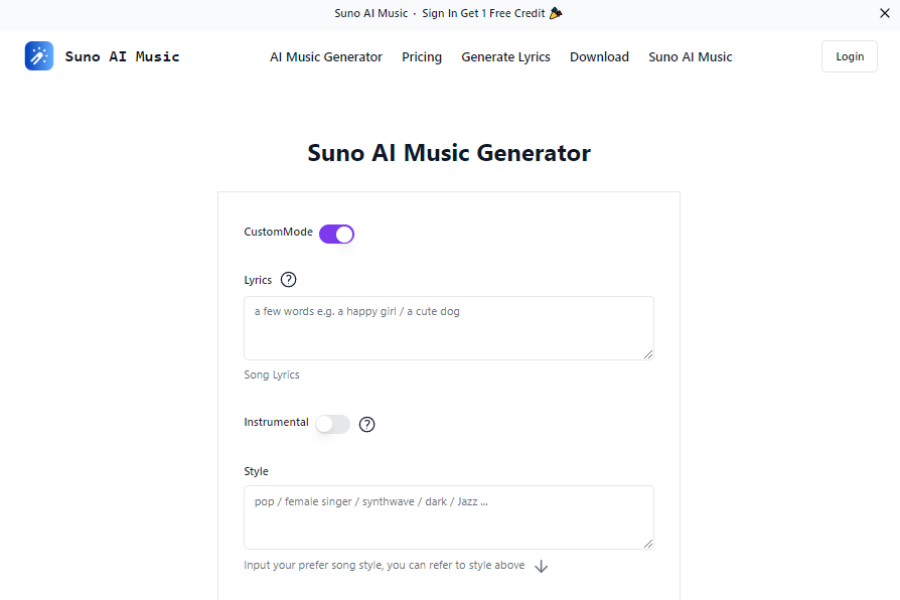This screenshot has width=900, height=600.
Task: Click the Login button
Action: (848, 56)
